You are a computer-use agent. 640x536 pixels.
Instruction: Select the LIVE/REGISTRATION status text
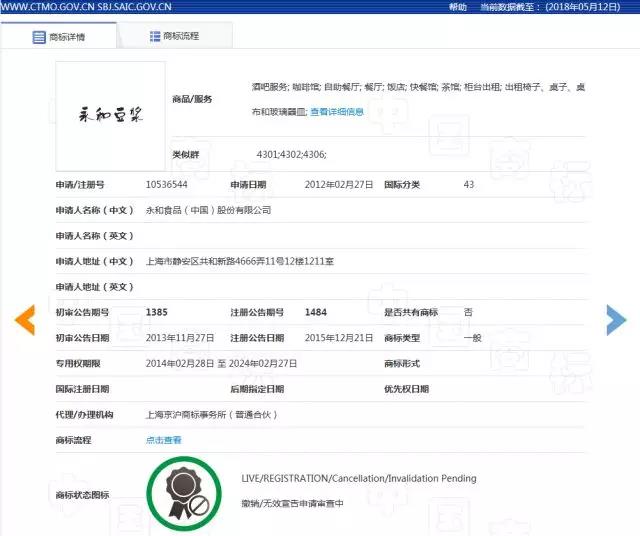click(359, 478)
